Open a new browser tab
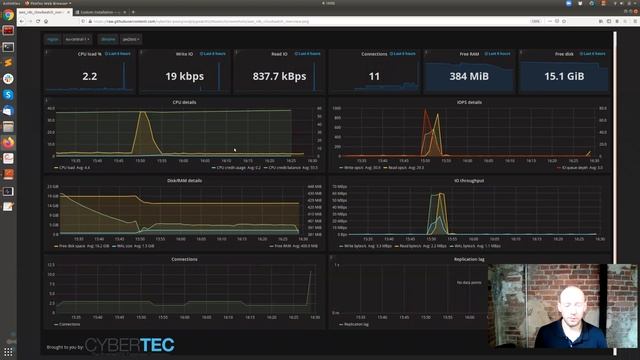This screenshot has width=640, height=360. pos(133,12)
